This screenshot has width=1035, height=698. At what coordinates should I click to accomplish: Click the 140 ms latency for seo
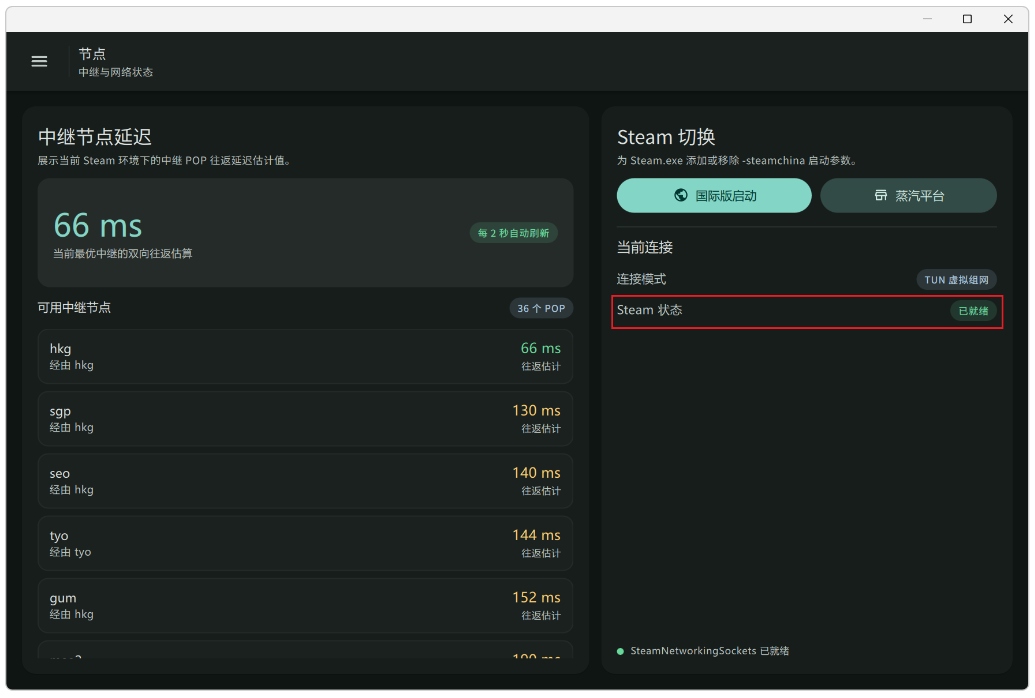536,473
